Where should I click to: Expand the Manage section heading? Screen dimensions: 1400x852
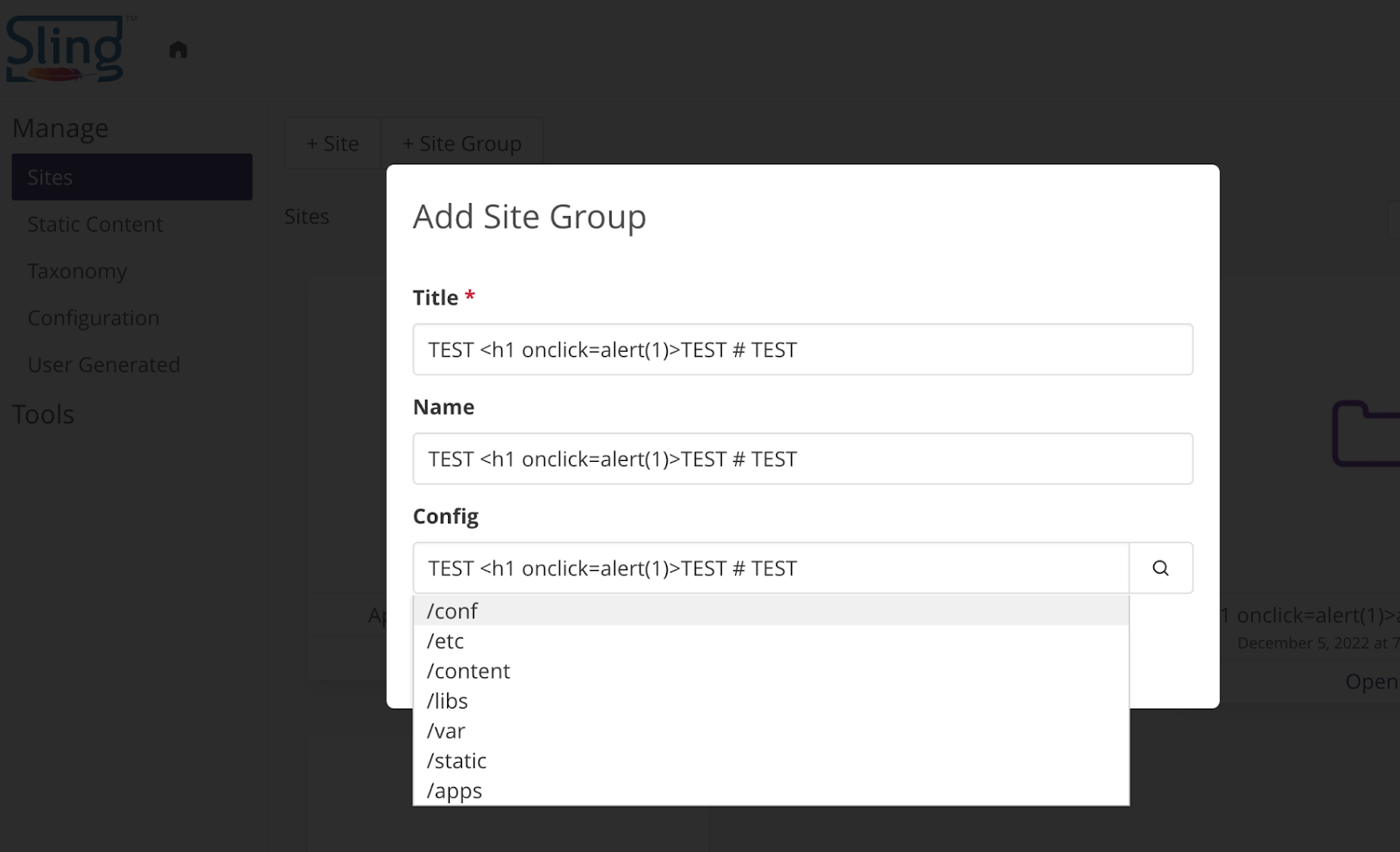tap(60, 128)
